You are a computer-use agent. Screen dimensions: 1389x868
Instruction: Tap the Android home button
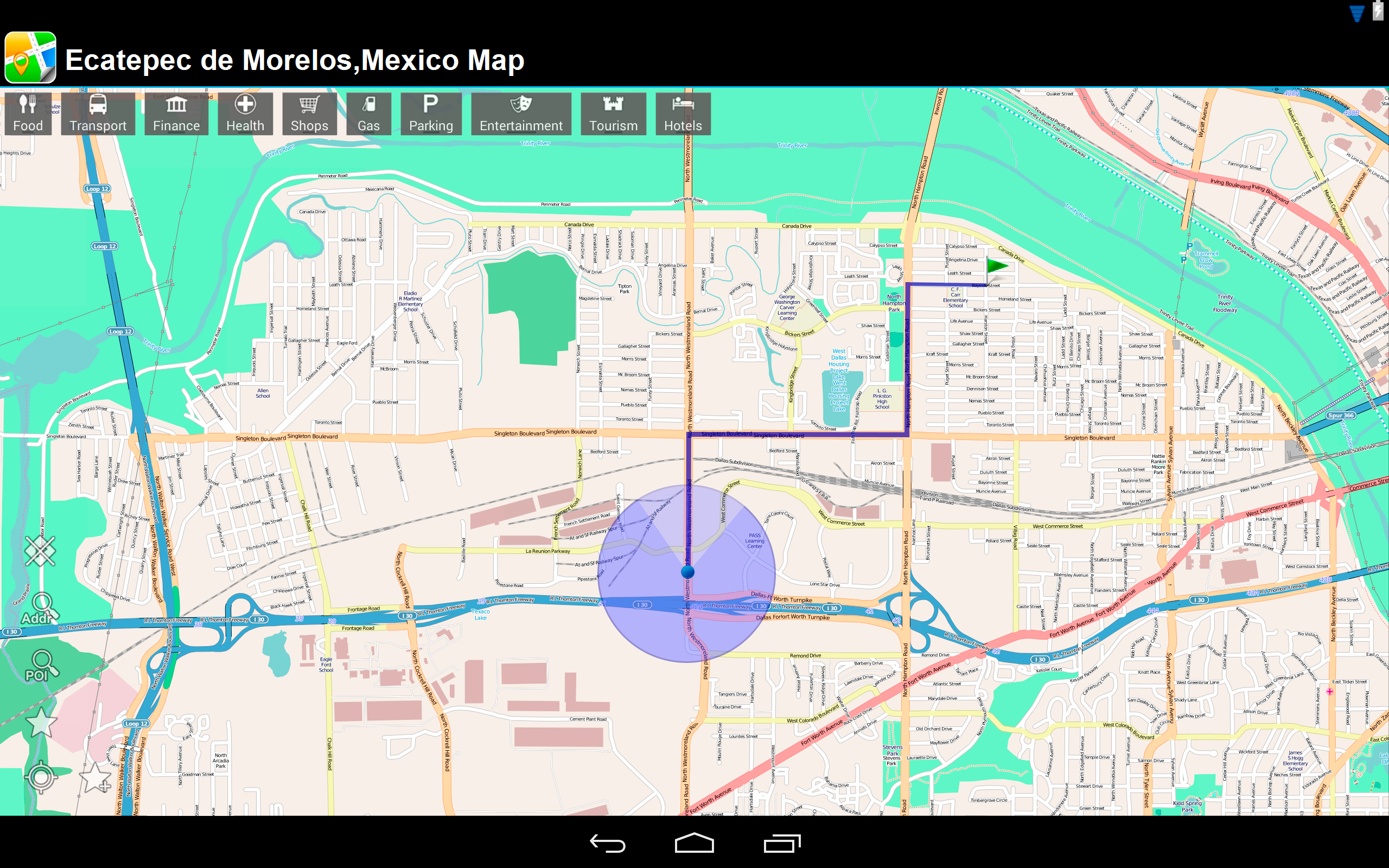694,843
